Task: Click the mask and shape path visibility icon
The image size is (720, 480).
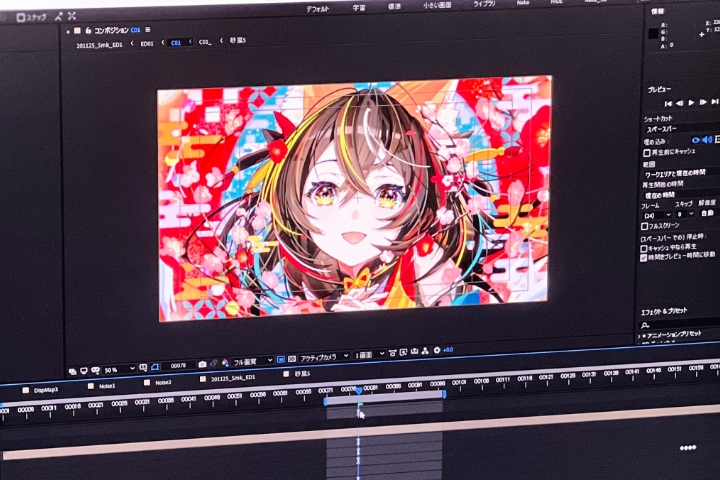Action: click(95, 370)
